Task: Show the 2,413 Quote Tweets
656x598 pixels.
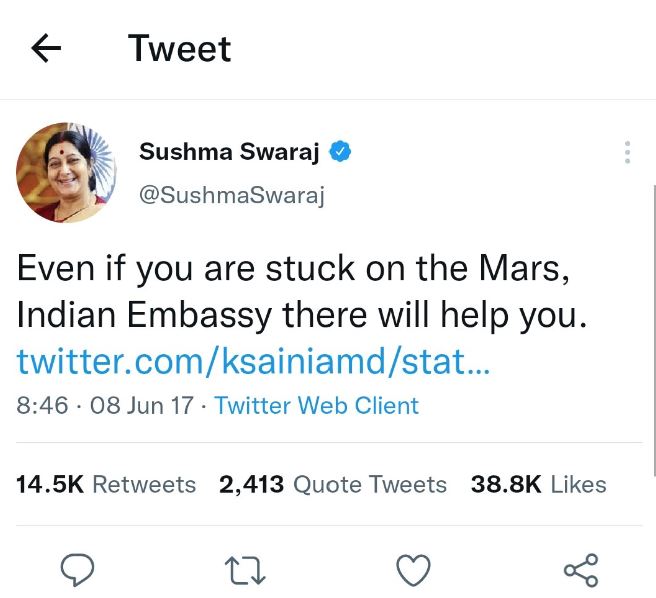Action: coord(332,485)
